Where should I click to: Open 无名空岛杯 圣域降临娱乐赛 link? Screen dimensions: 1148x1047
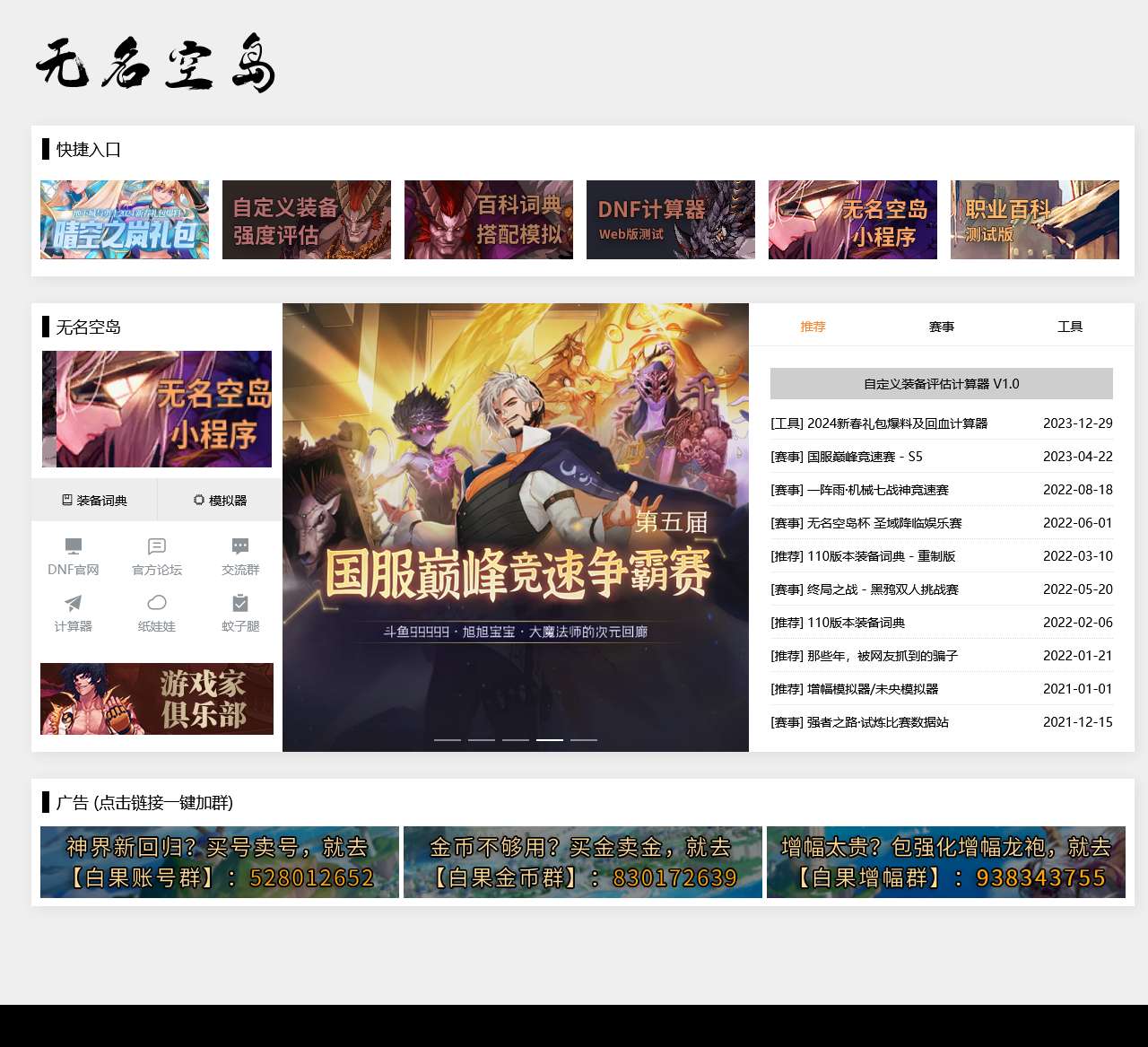(866, 523)
